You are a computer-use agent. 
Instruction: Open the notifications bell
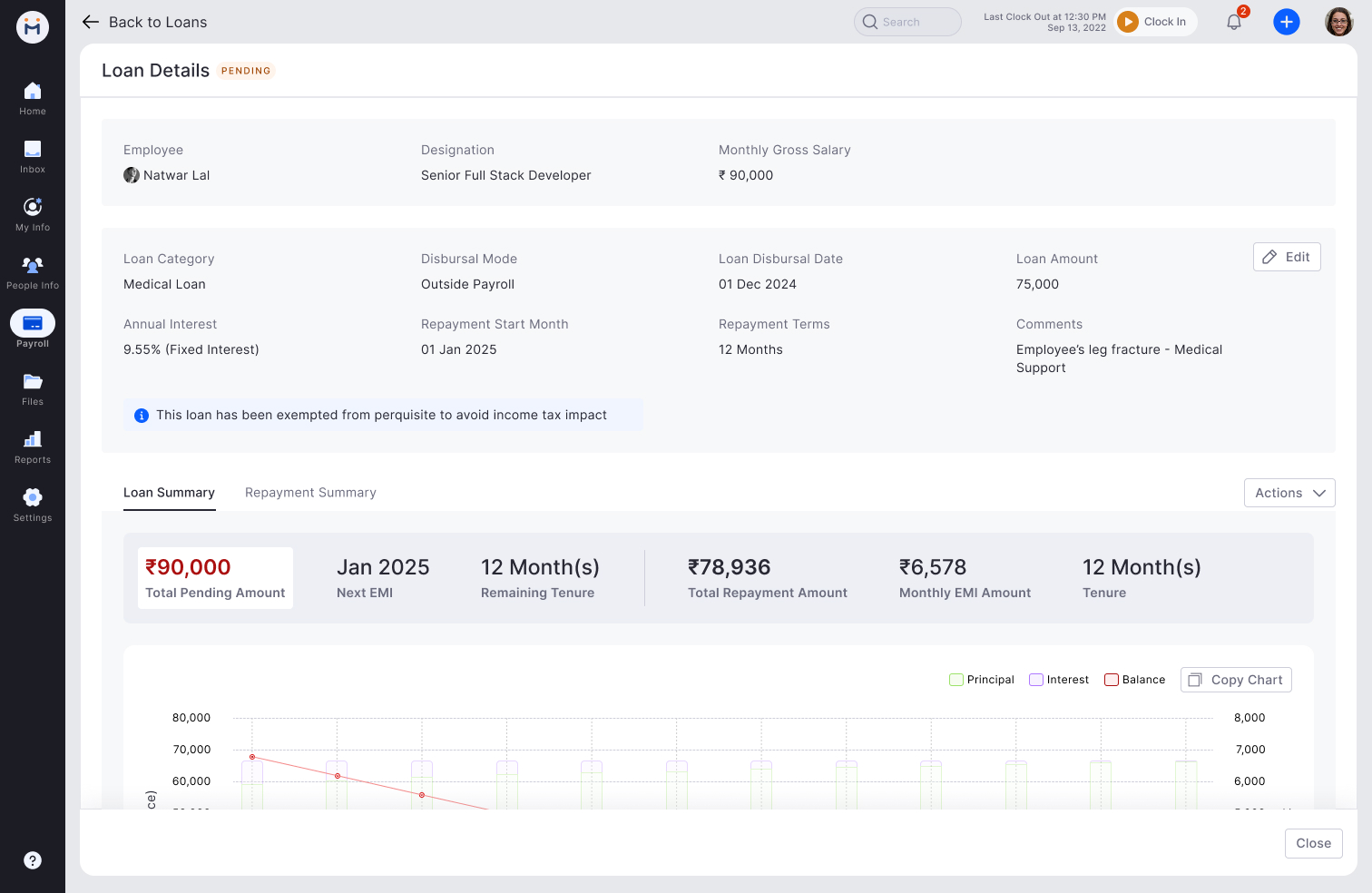pos(1233,21)
